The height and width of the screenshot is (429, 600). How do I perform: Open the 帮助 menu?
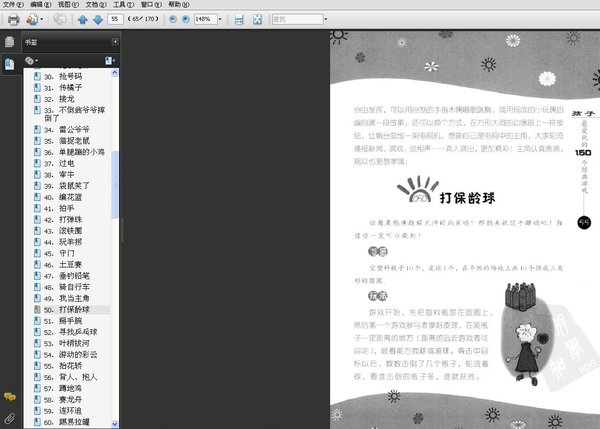tap(179, 5)
